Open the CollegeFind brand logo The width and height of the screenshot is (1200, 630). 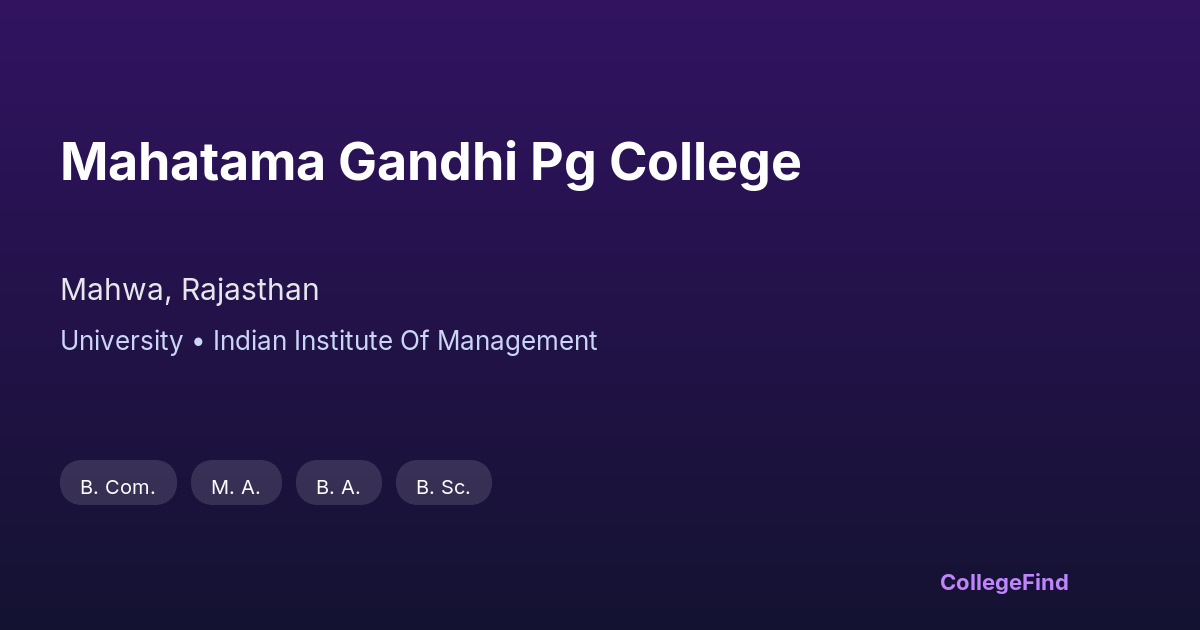(1004, 582)
